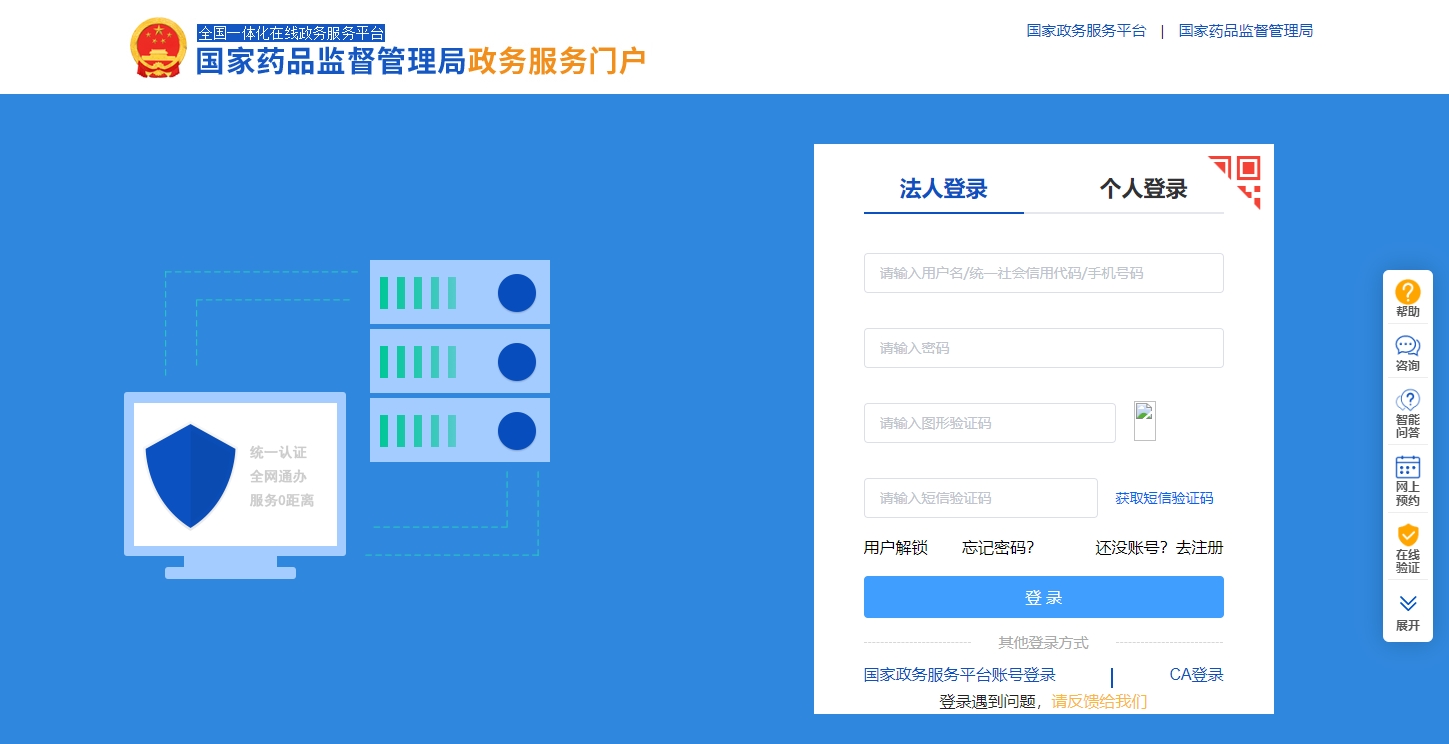Choose 国家政务服务平台账号登录
The width and height of the screenshot is (1449, 744).
(x=960, y=675)
